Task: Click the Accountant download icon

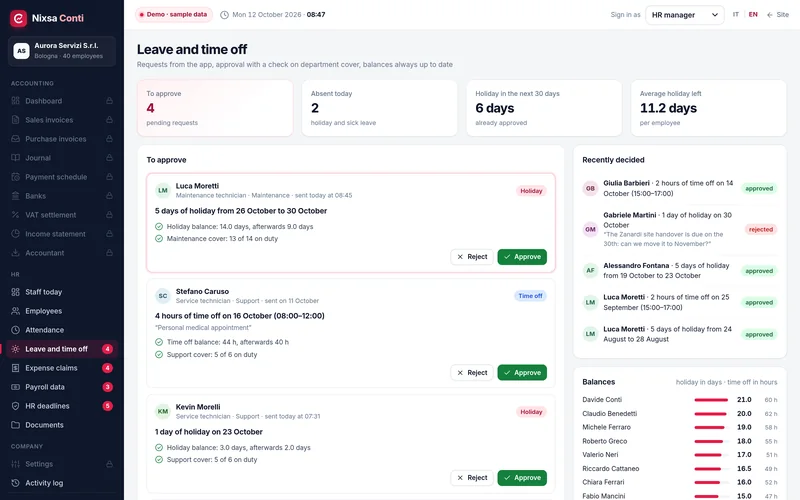Action: tap(15, 253)
